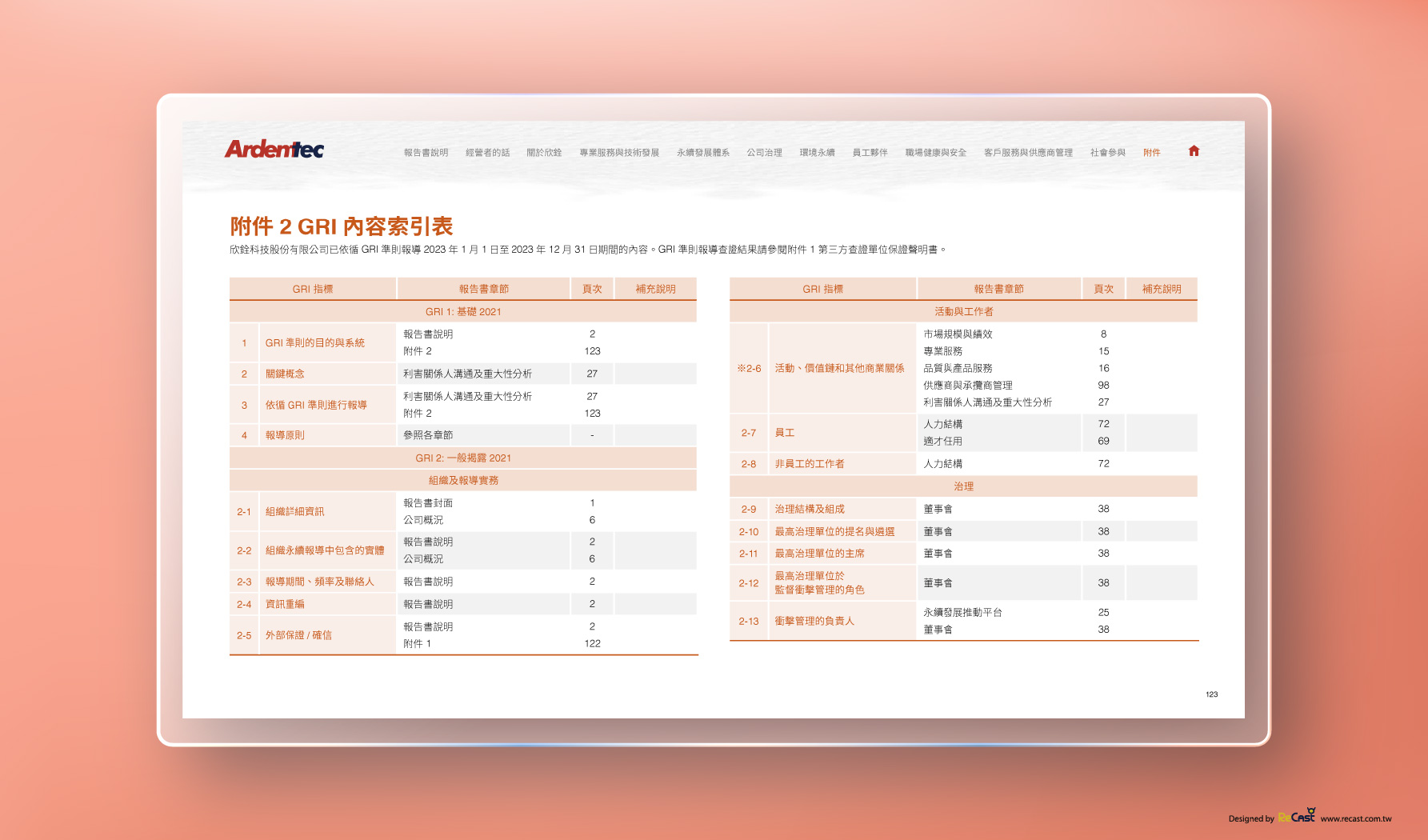
Task: Click '參照各章節' chapter cell
Action: click(428, 435)
